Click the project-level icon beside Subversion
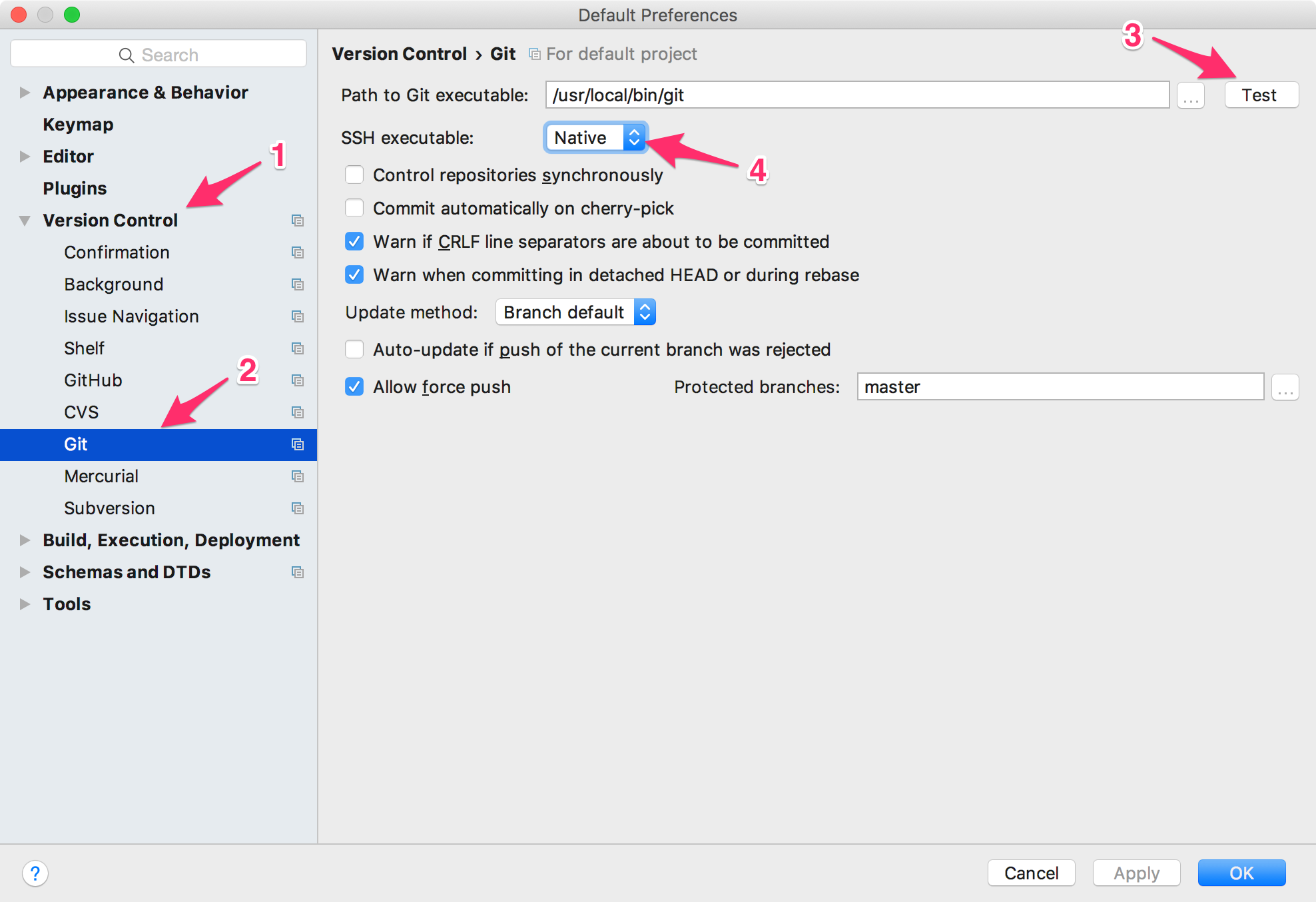This screenshot has width=1316, height=902. (298, 508)
